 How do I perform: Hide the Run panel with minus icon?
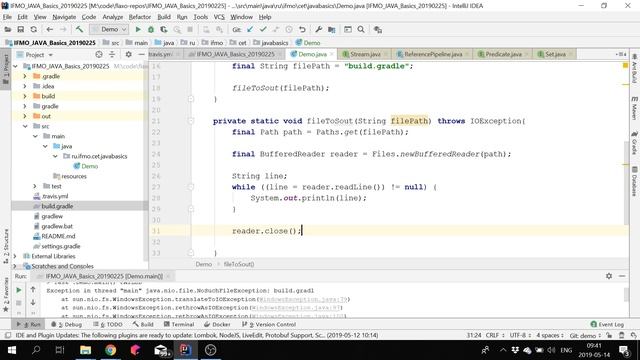click(x=622, y=276)
